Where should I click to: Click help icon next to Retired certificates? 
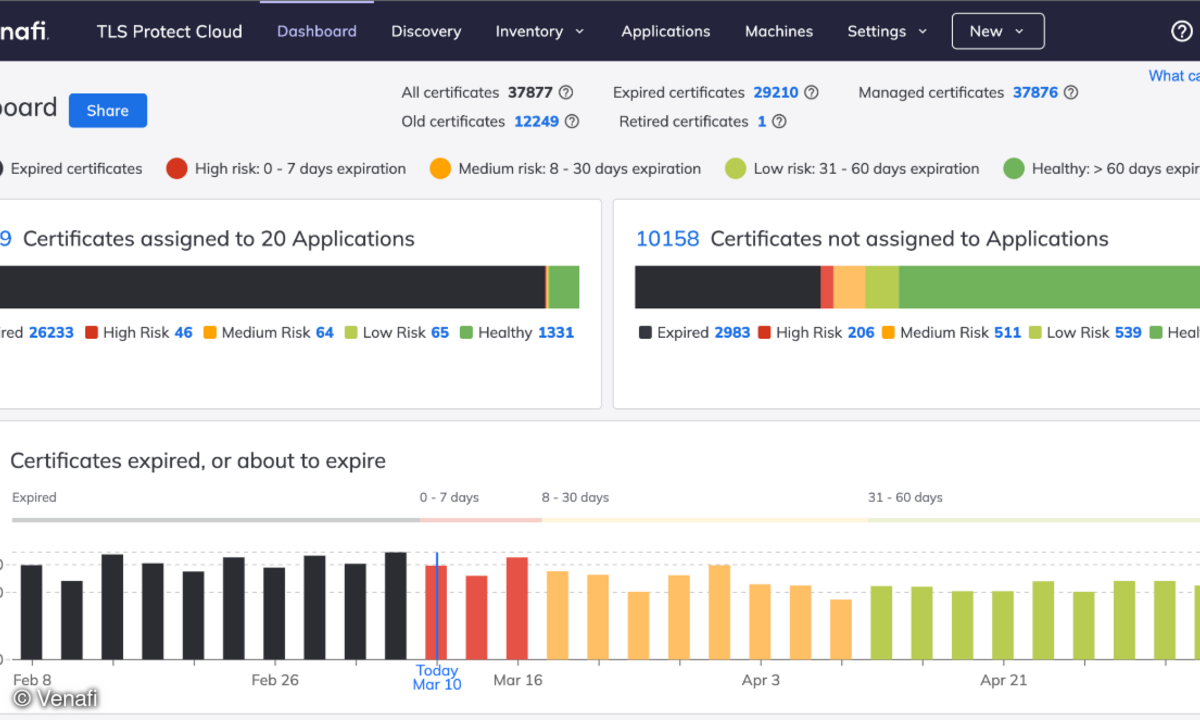[779, 121]
